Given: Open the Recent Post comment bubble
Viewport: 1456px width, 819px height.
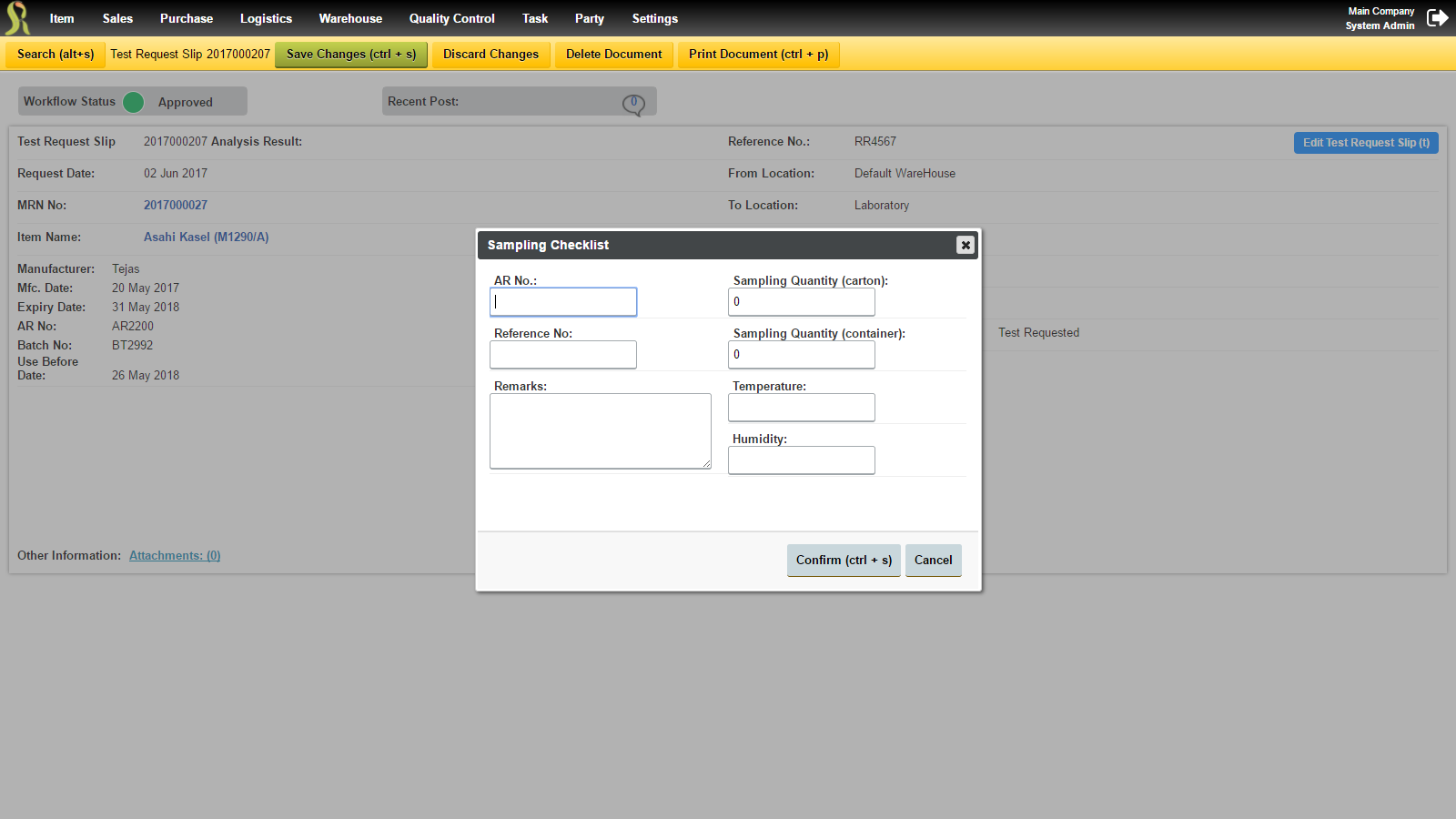Looking at the screenshot, I should tap(633, 102).
